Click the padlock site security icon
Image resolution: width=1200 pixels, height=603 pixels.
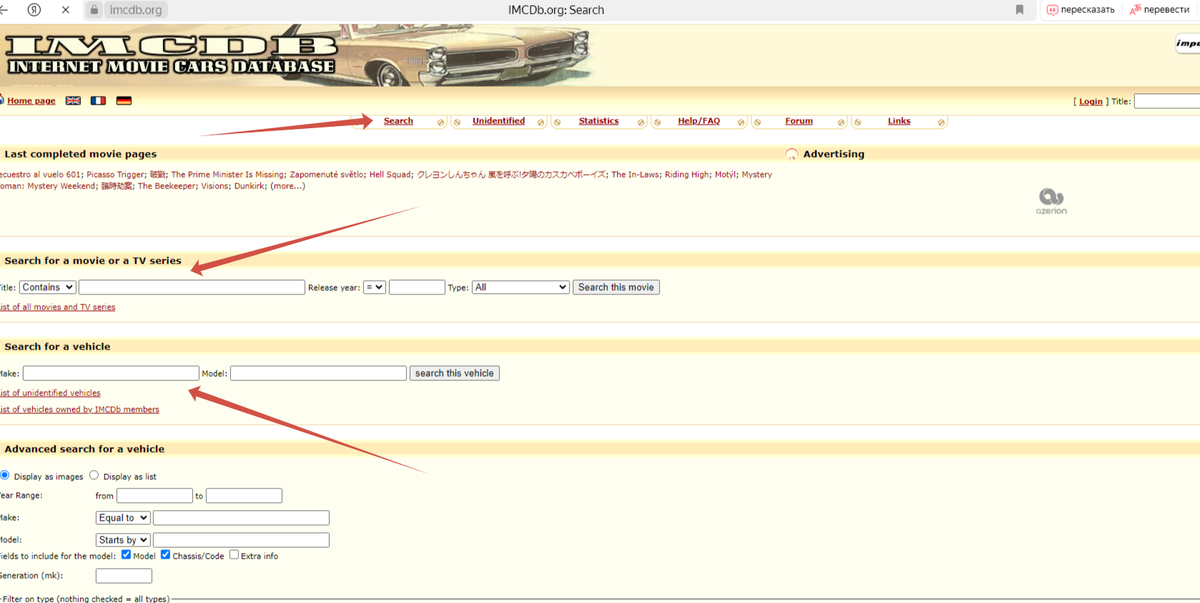click(94, 10)
